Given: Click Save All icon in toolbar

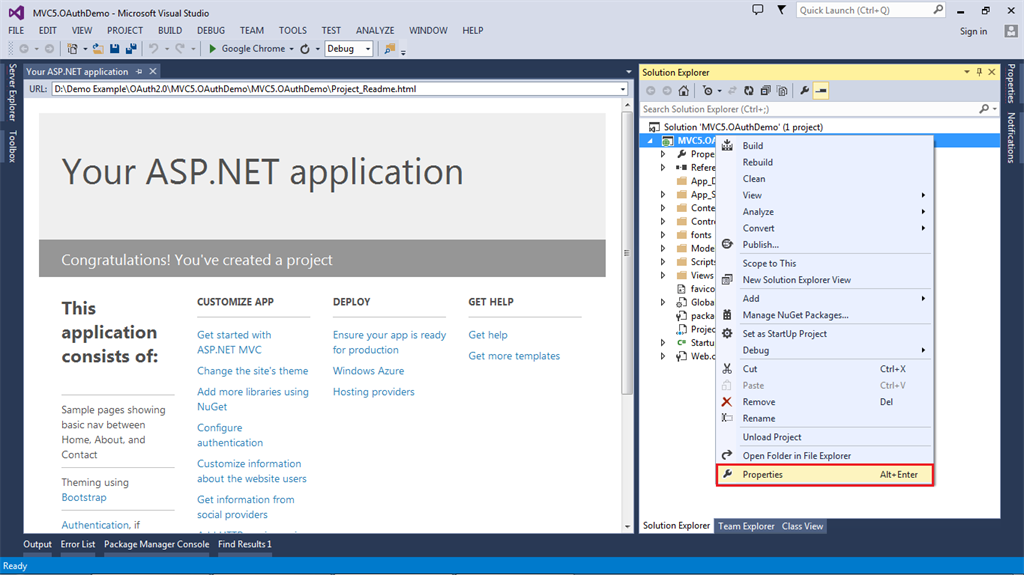Looking at the screenshot, I should (x=131, y=48).
